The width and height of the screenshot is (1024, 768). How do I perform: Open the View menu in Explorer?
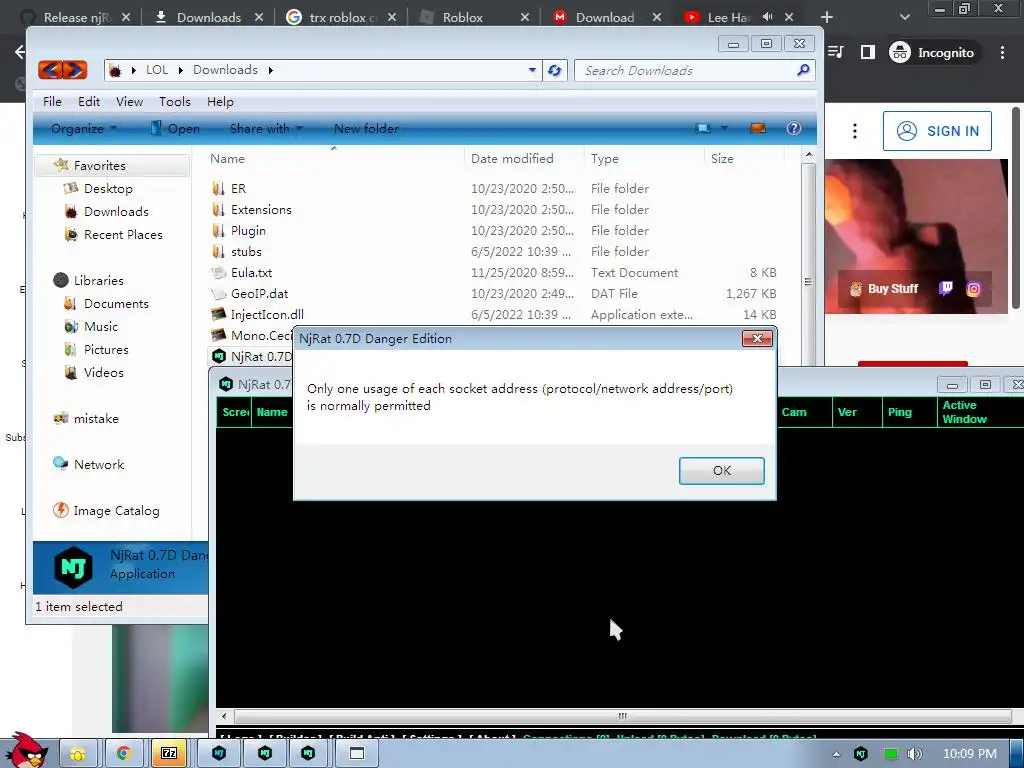(x=129, y=102)
